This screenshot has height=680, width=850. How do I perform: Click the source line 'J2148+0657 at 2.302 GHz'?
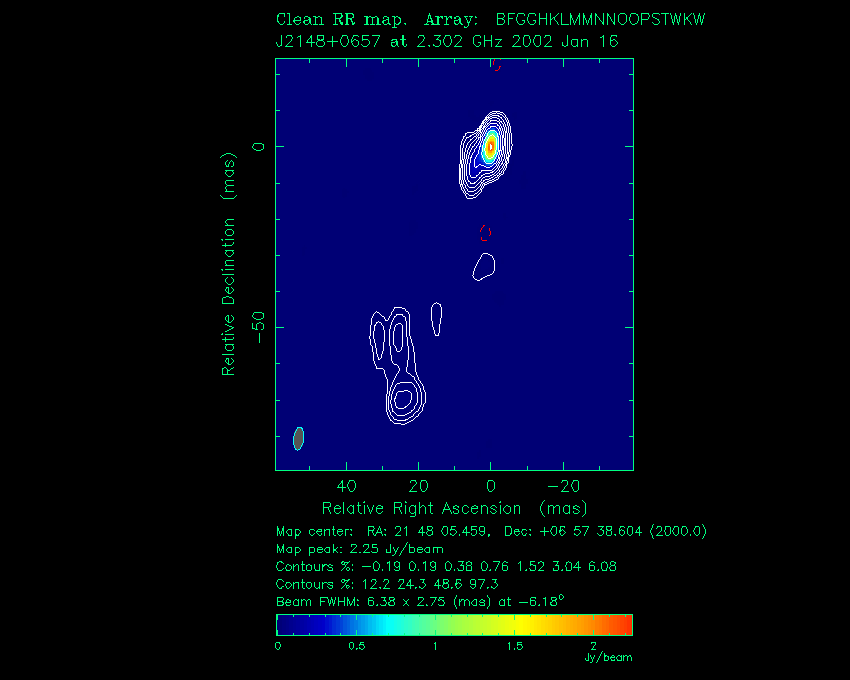pos(390,41)
